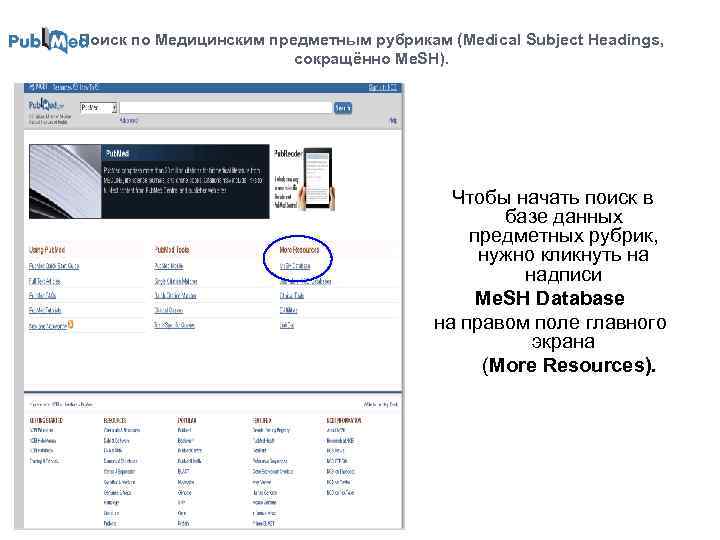Focus the PubMed search input field
The width and height of the screenshot is (720, 540).
click(225, 108)
